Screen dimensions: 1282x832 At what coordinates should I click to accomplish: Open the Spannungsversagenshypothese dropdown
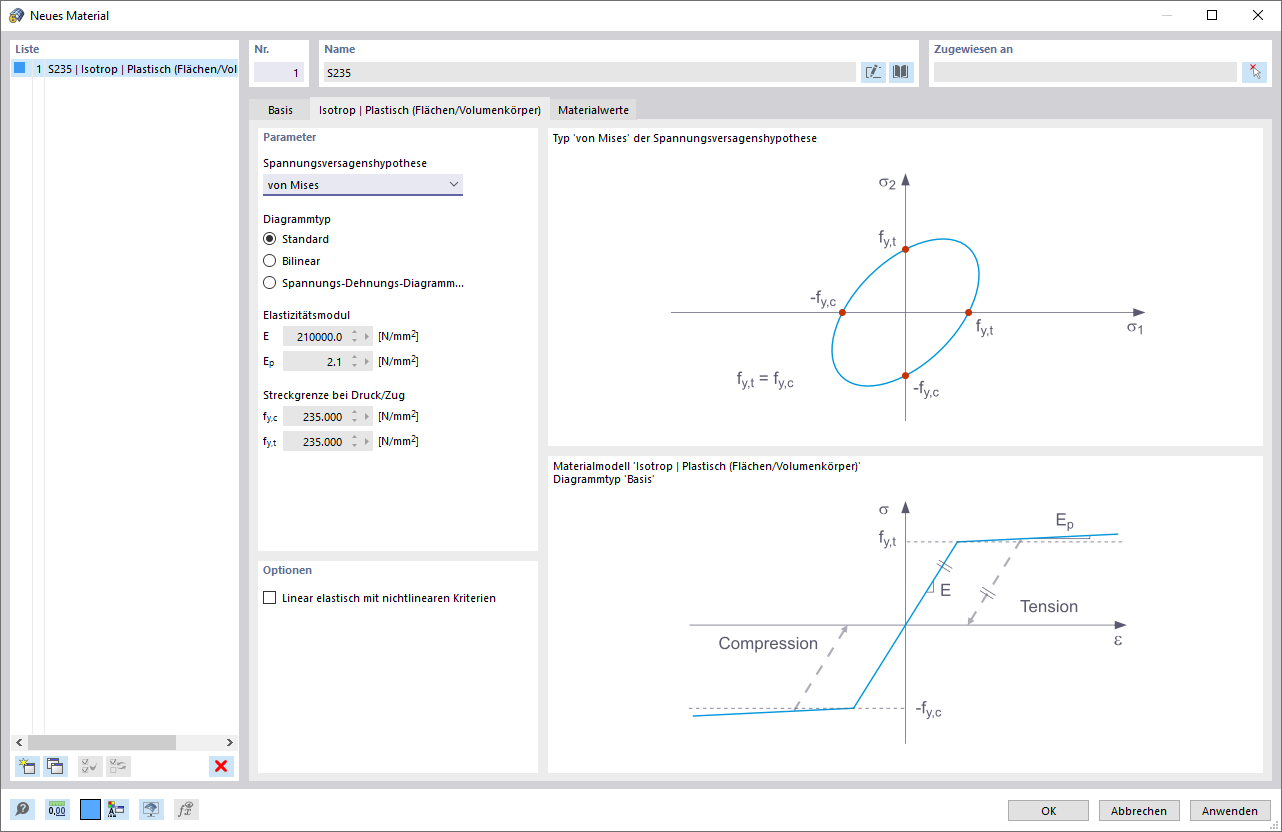click(363, 184)
